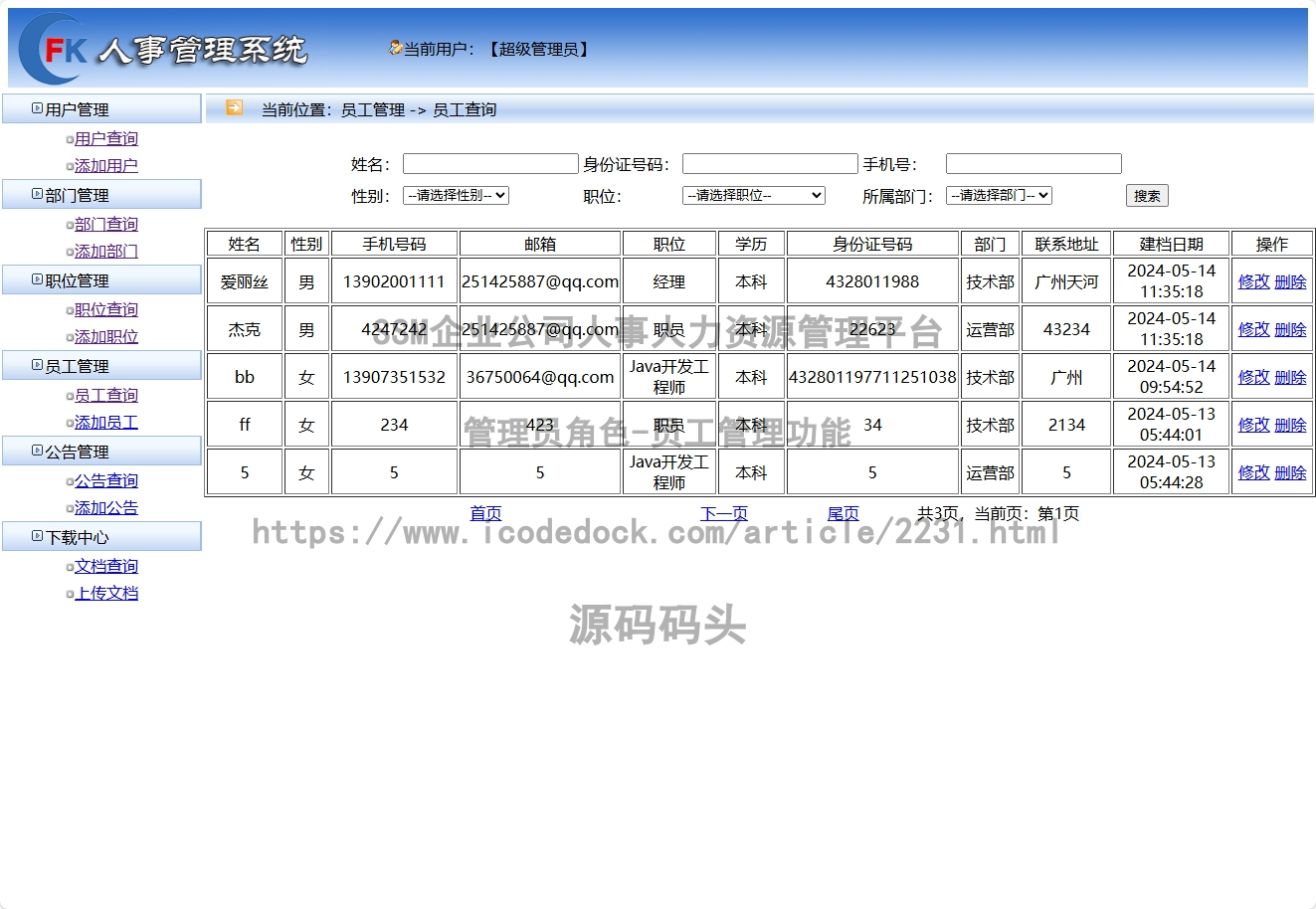Click 删除 for employee ff
Screen dimensions: 1316x909
point(1290,425)
